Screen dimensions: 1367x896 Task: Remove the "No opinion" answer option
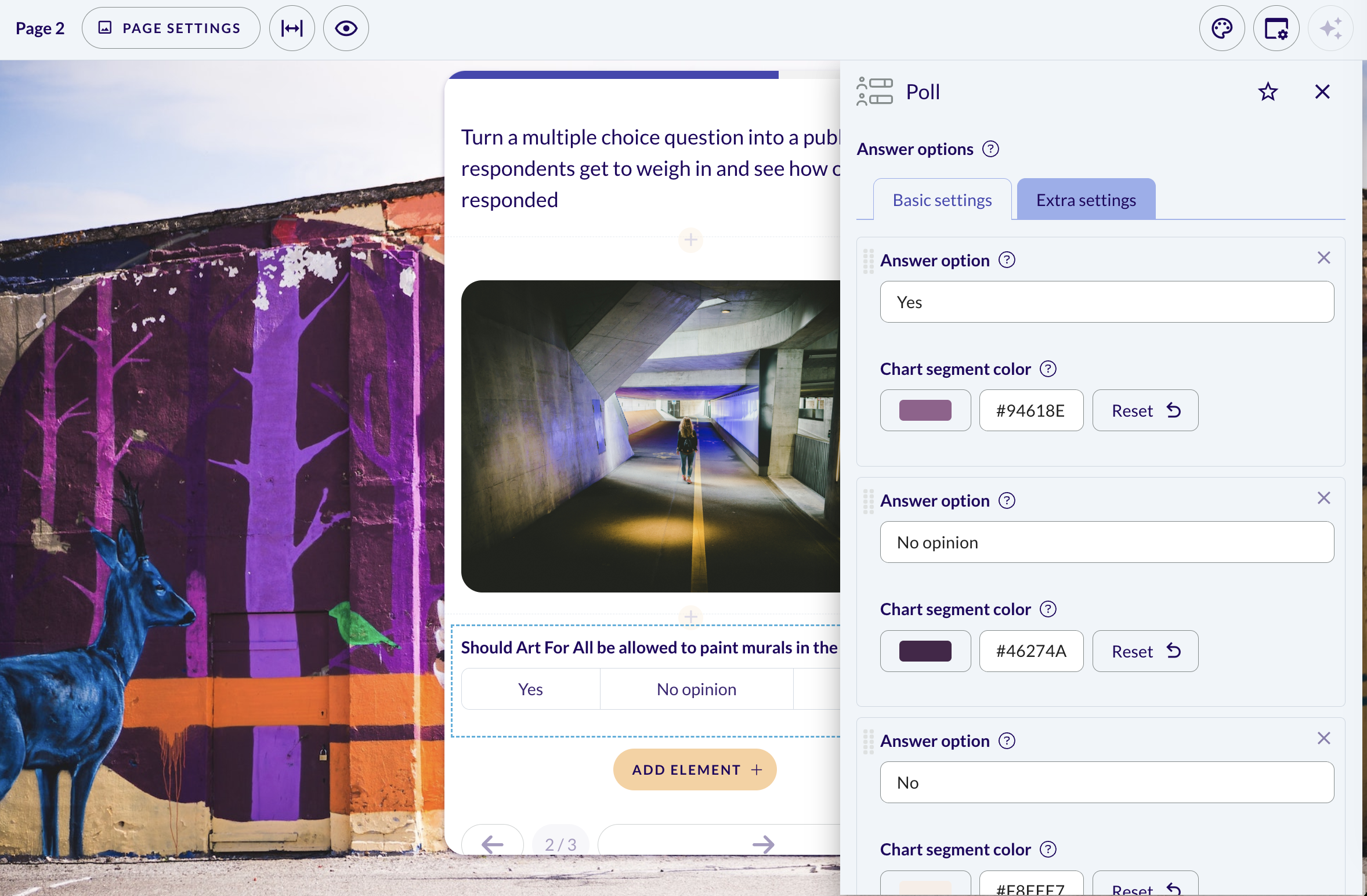pyautogui.click(x=1323, y=498)
